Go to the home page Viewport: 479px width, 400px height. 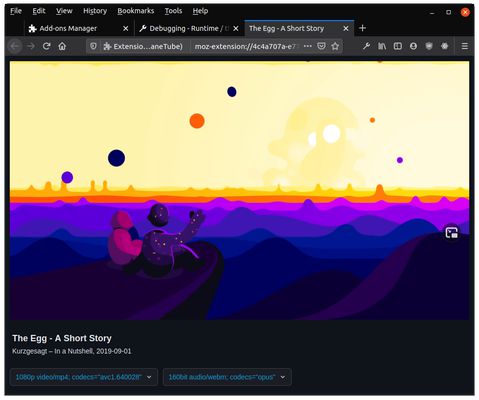[62, 46]
